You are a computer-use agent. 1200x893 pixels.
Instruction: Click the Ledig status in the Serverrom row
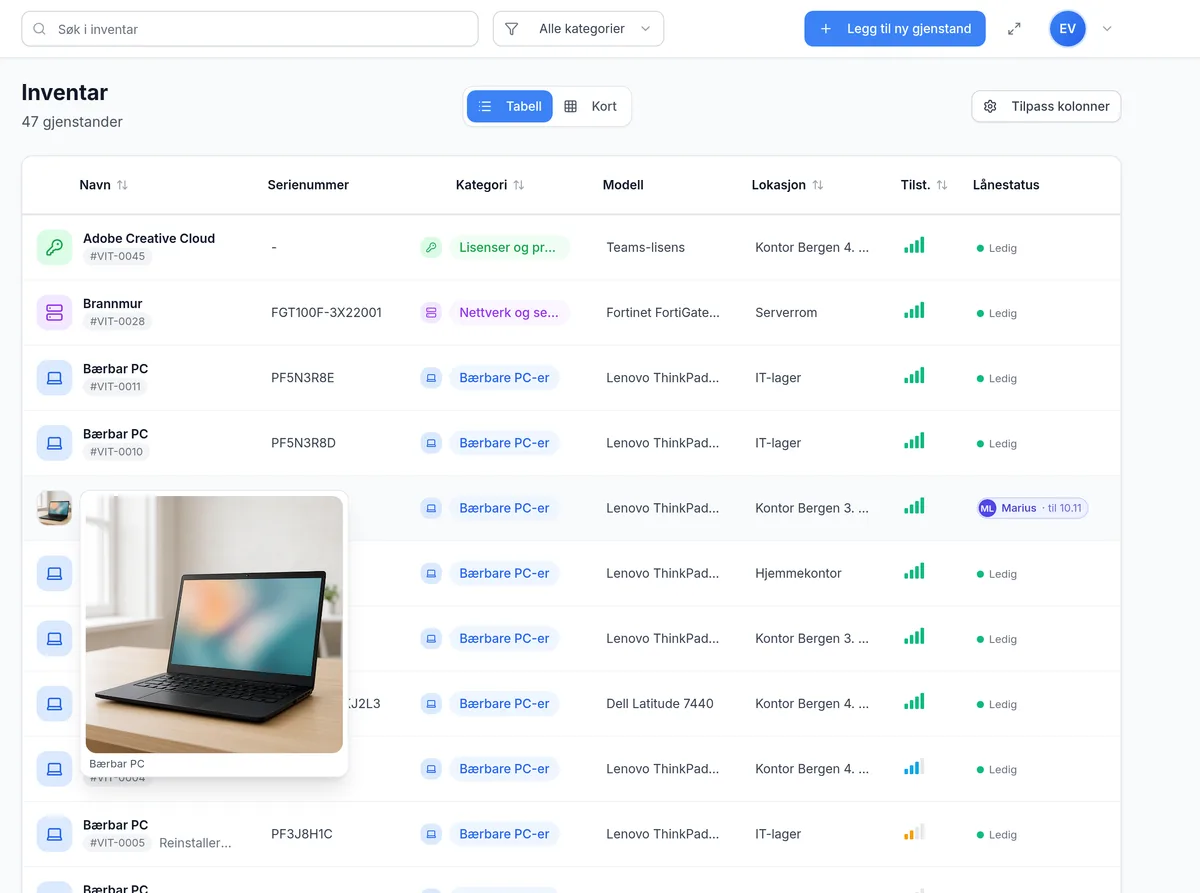997,313
